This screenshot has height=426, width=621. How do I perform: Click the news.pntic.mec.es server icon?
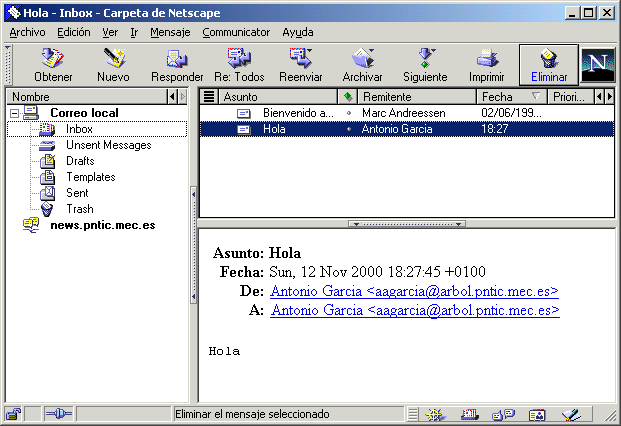click(31, 225)
